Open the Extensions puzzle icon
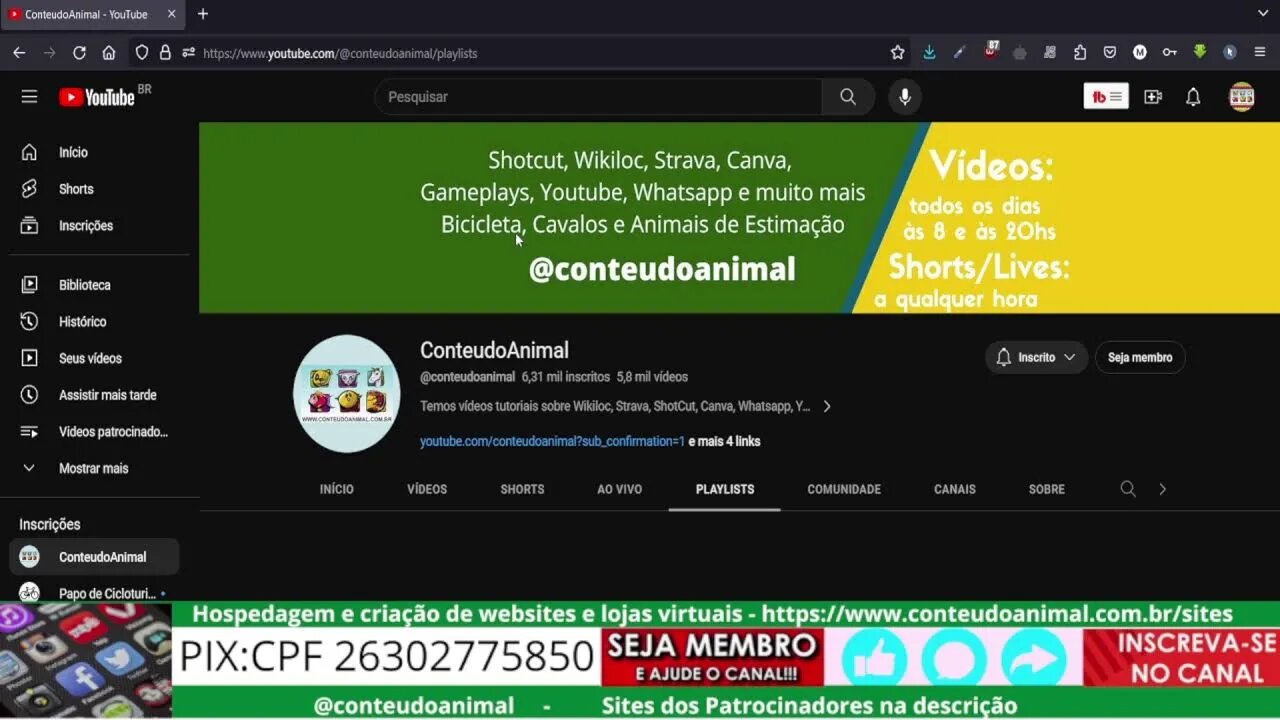The image size is (1280, 720). 1080,53
